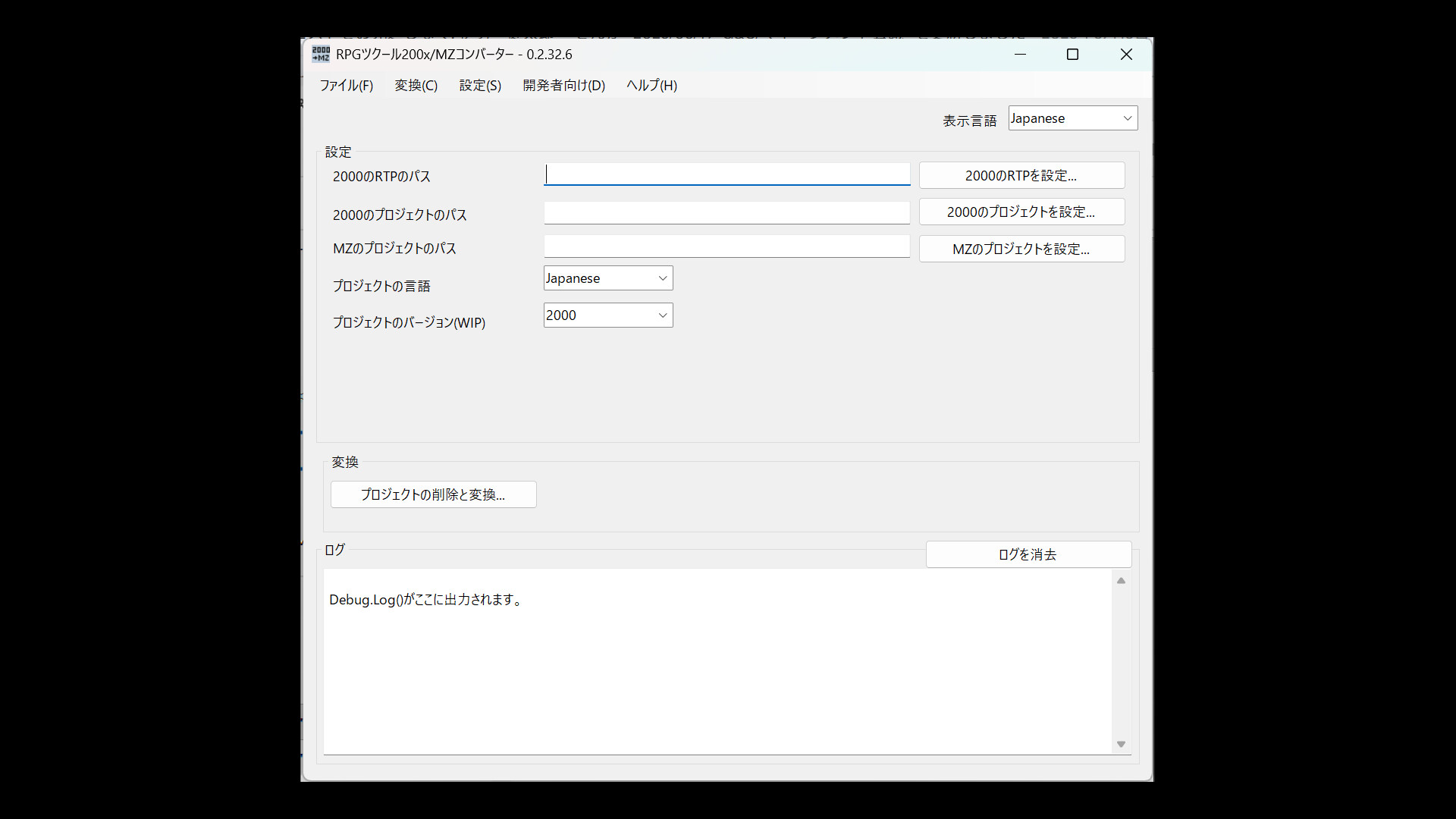Focus the MZのプロジェクトのパス input field
This screenshot has width=1456, height=819.
tap(726, 246)
